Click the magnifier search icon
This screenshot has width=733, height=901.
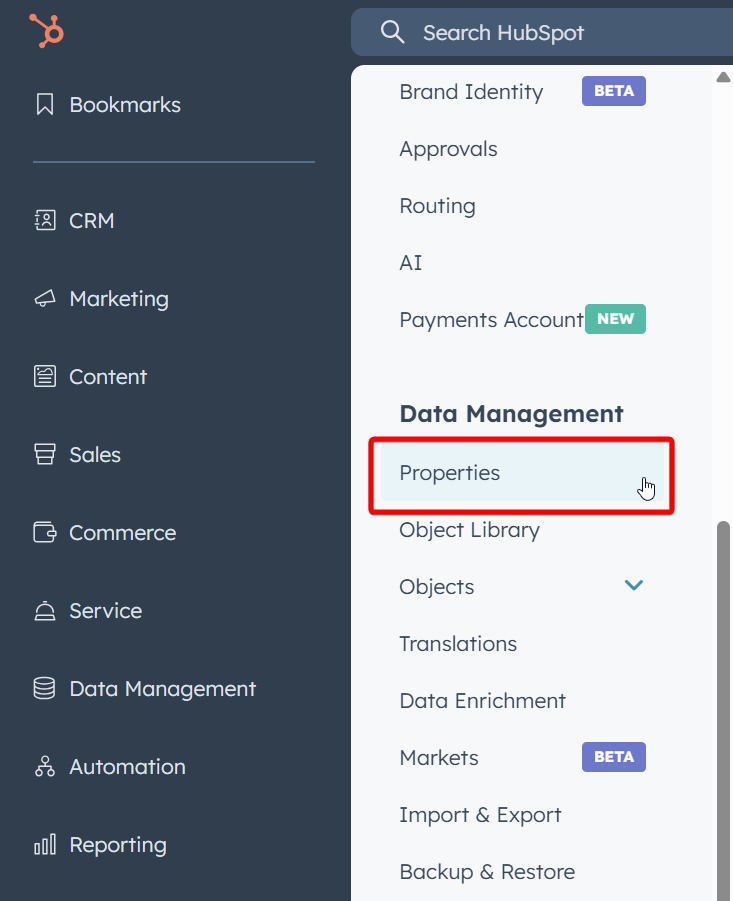tap(392, 32)
